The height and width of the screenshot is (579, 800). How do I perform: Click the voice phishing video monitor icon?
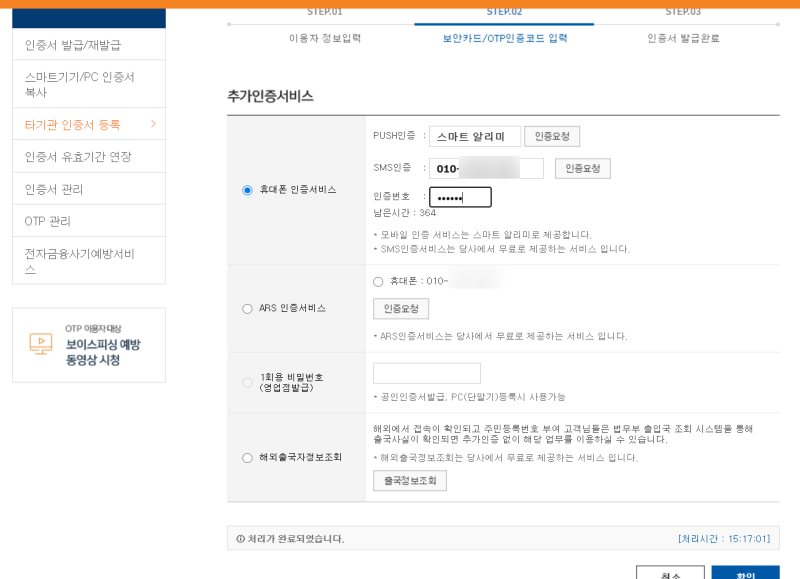coord(41,344)
